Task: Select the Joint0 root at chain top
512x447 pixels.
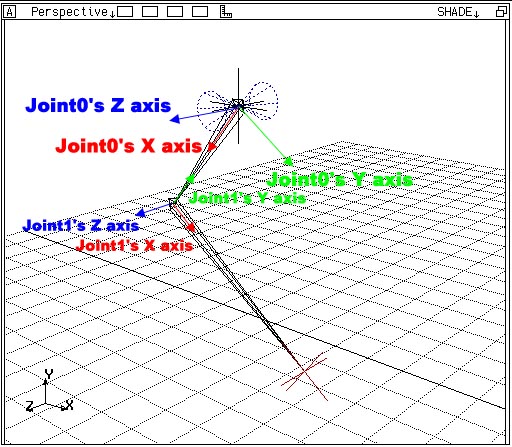Action: (x=238, y=105)
